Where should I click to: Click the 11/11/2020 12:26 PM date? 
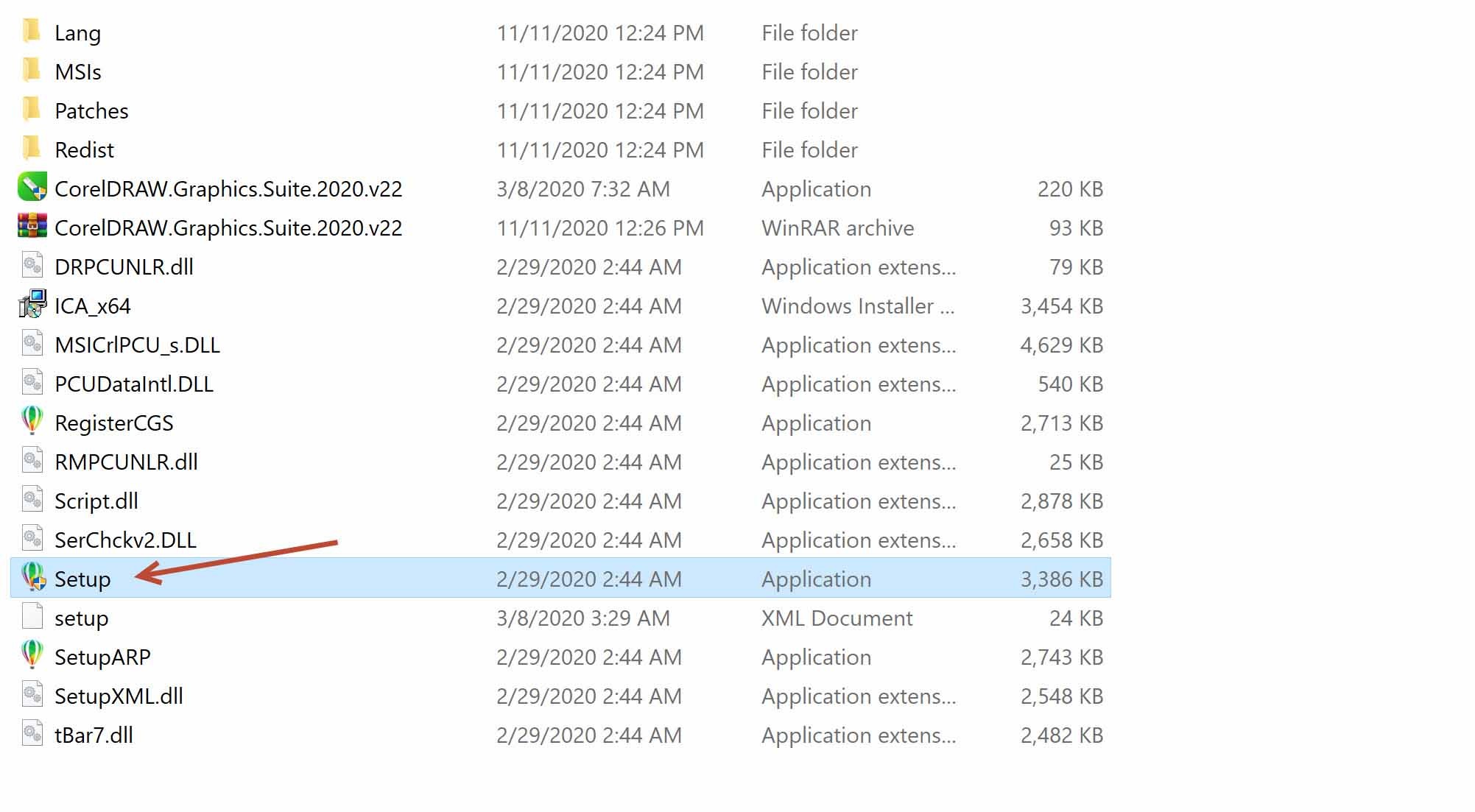pos(599,227)
